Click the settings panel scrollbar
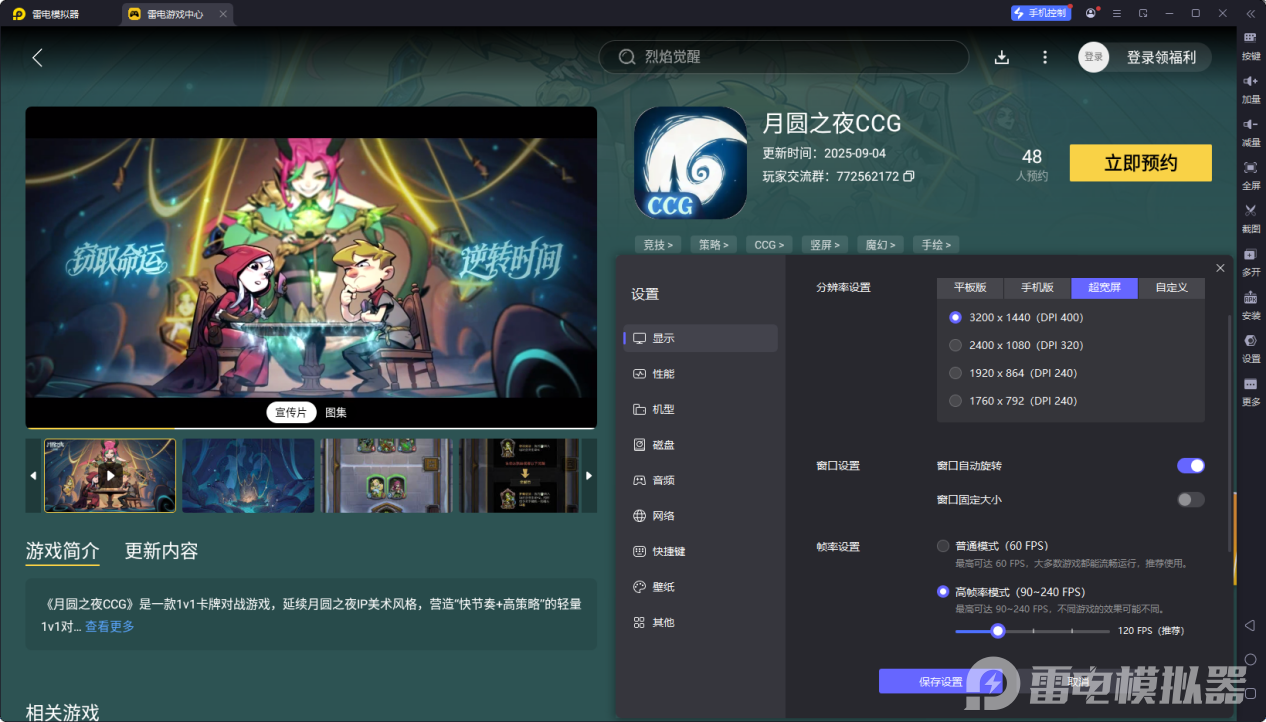Image resolution: width=1266 pixels, height=722 pixels. pos(1230,432)
